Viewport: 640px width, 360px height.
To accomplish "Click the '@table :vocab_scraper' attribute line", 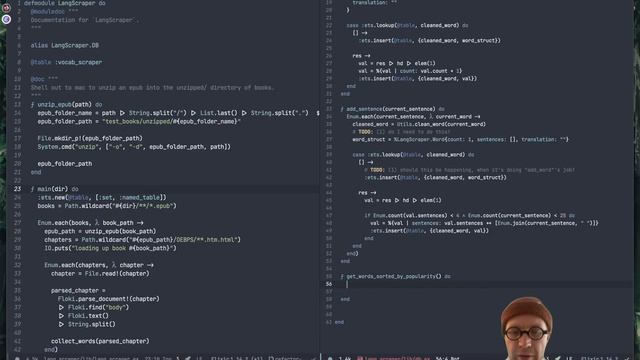I will 66,62.
